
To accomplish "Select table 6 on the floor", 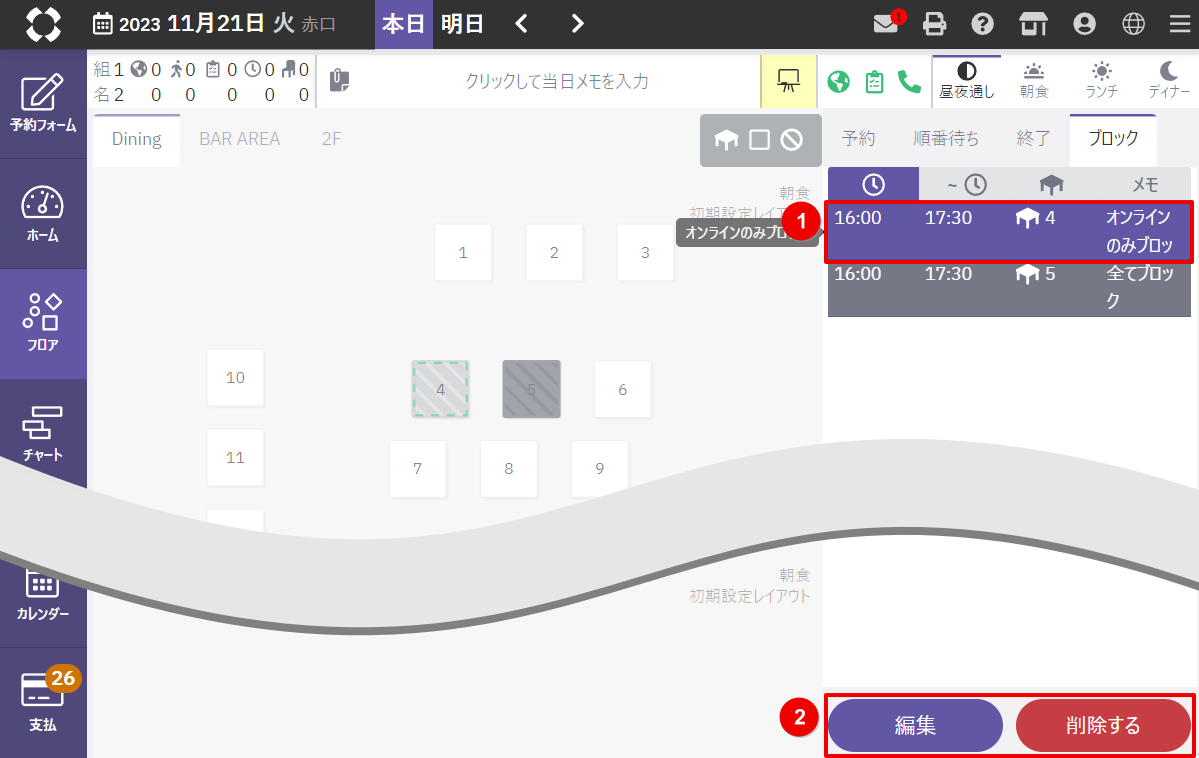I will 622,389.
